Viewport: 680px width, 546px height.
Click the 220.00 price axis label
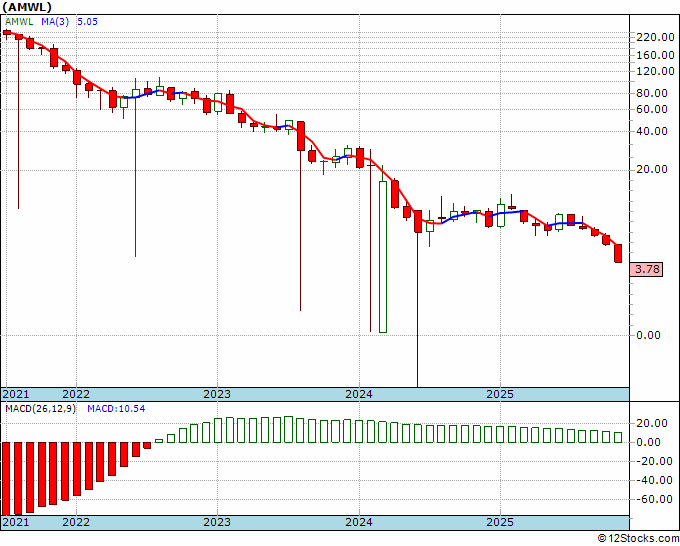coord(655,37)
